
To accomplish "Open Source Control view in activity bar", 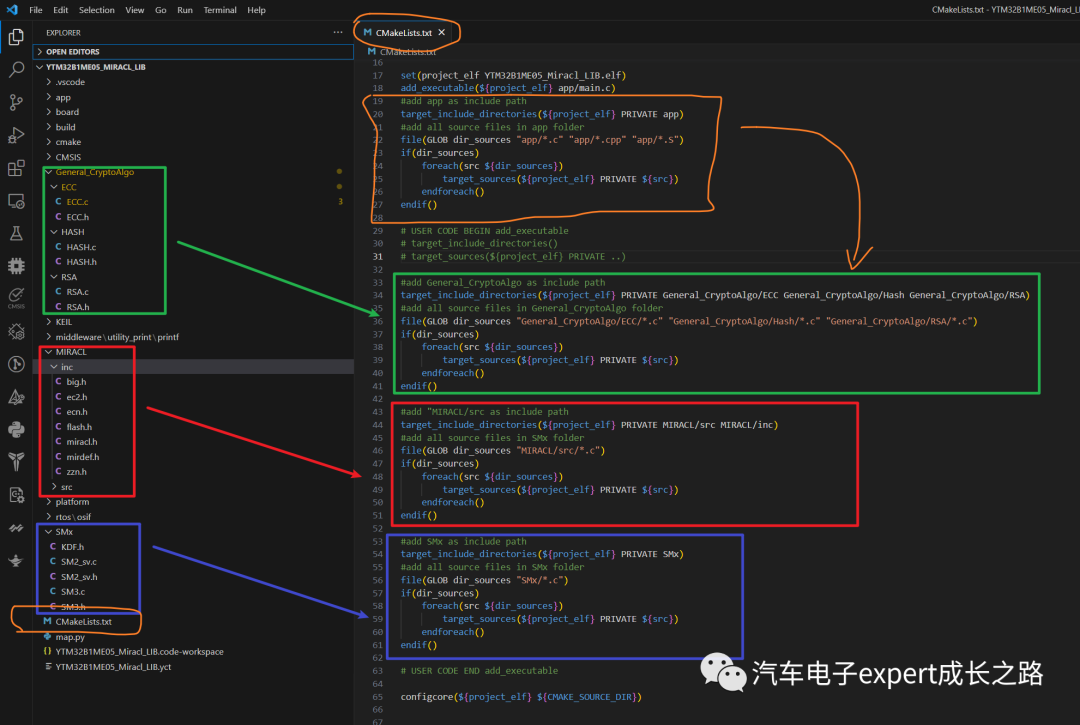I will 16,103.
